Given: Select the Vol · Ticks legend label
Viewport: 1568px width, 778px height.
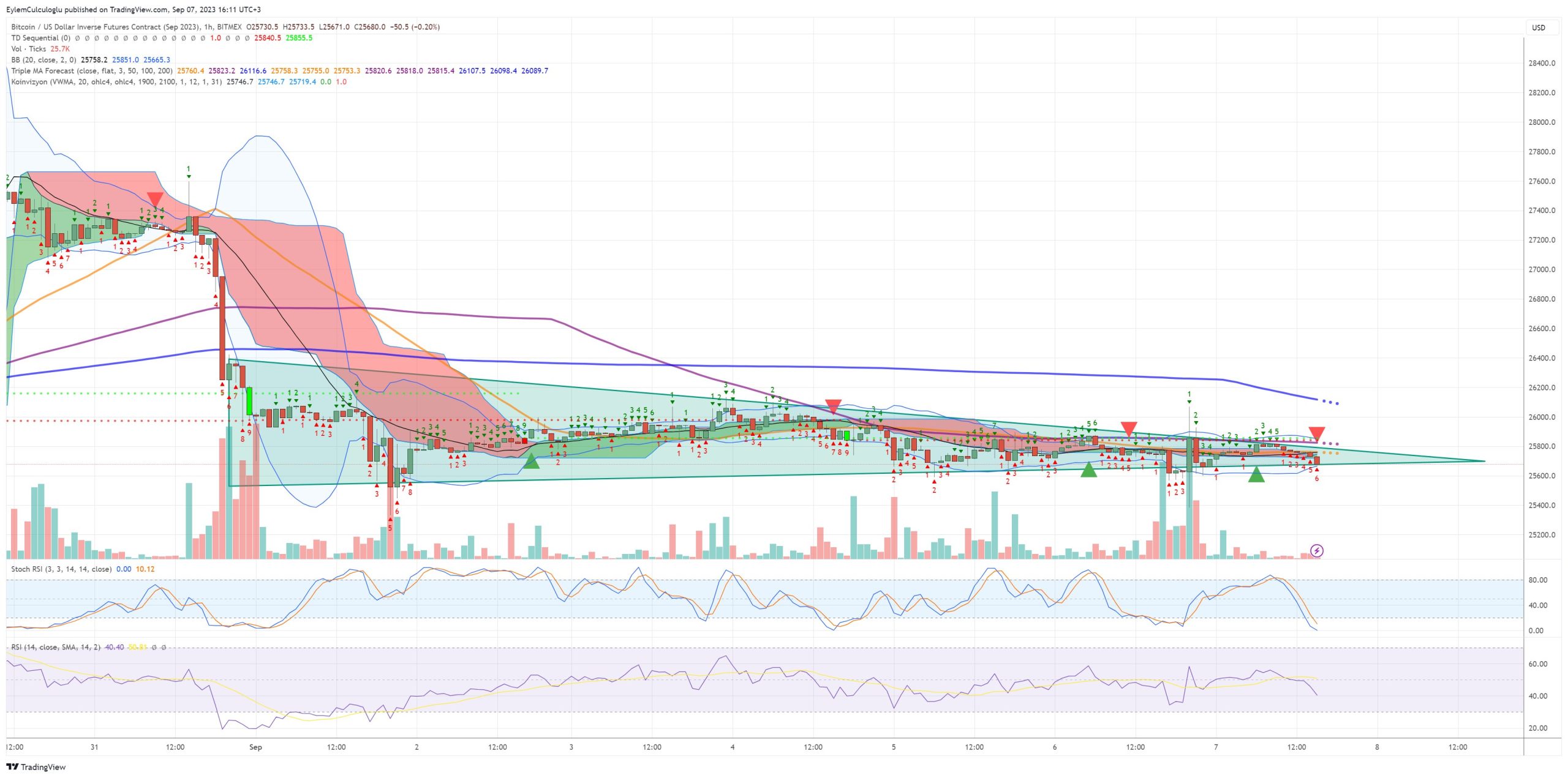Looking at the screenshot, I should [29, 49].
